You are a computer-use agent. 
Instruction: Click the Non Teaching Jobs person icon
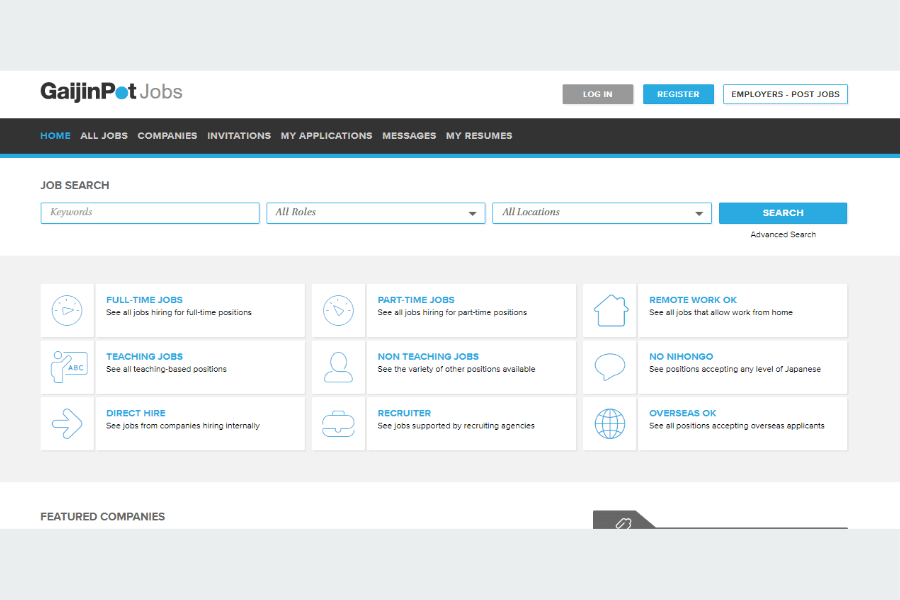[338, 367]
